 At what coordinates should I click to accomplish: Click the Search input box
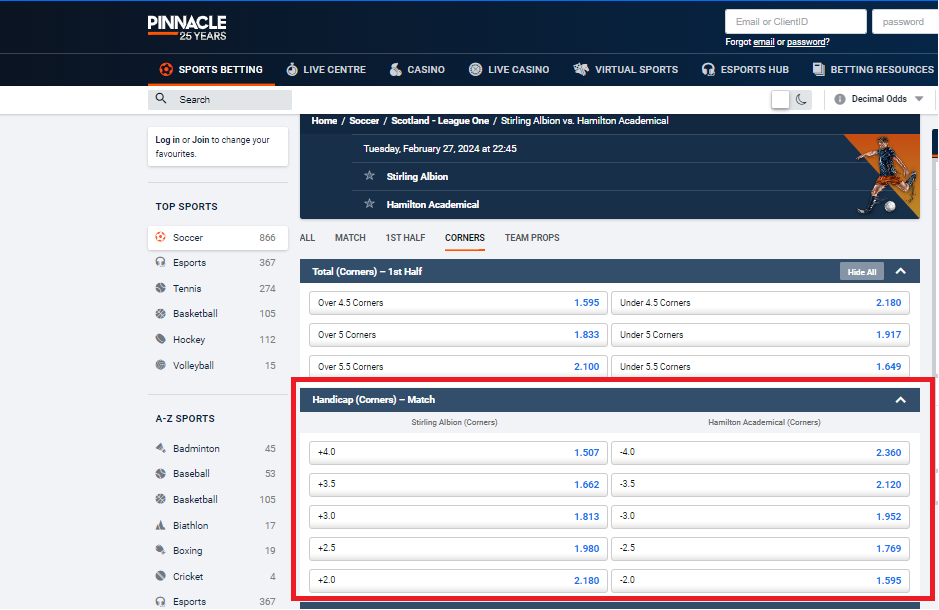220,99
